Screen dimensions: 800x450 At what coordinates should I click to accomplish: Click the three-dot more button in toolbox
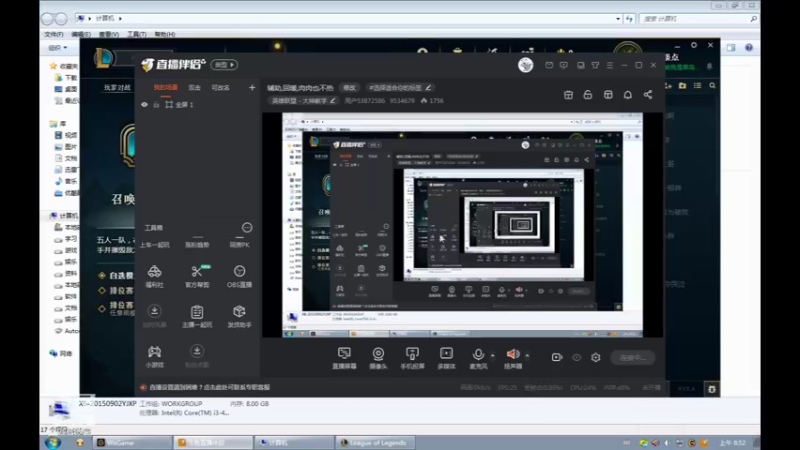click(x=247, y=228)
